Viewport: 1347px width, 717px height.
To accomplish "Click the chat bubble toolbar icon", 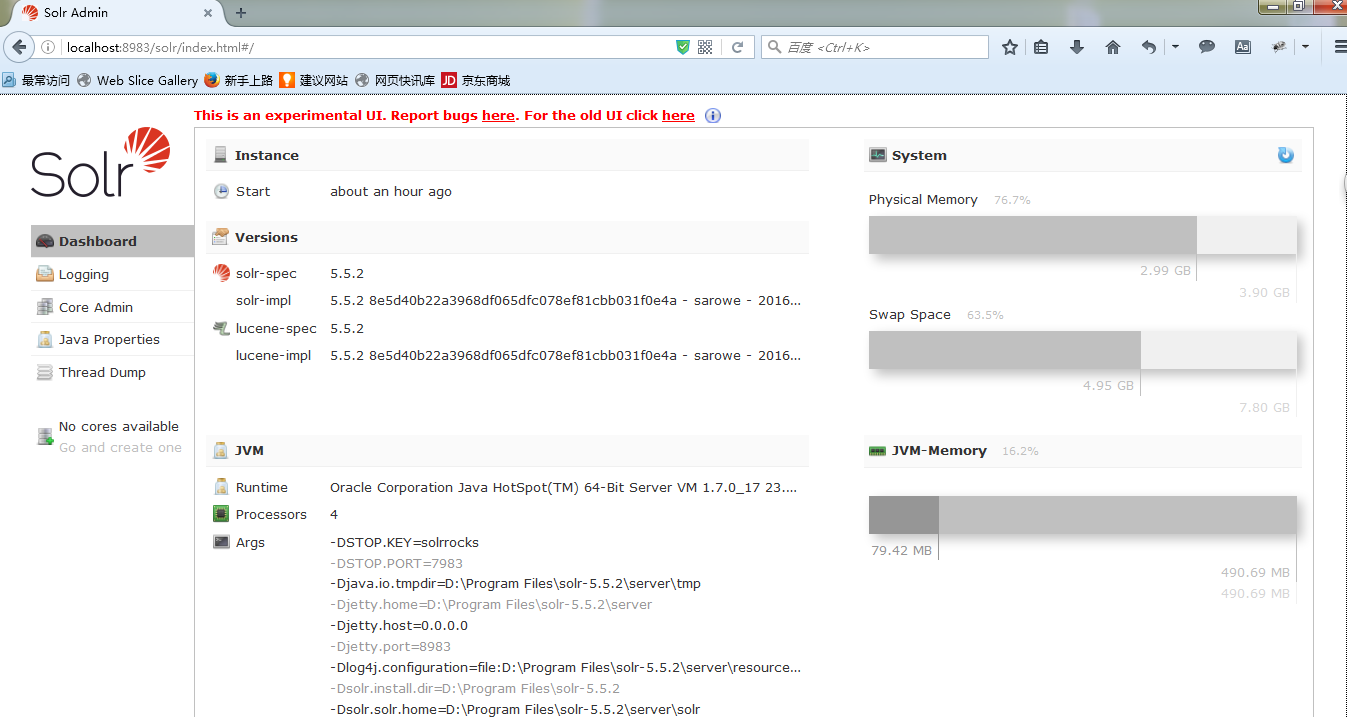I will tap(1207, 47).
